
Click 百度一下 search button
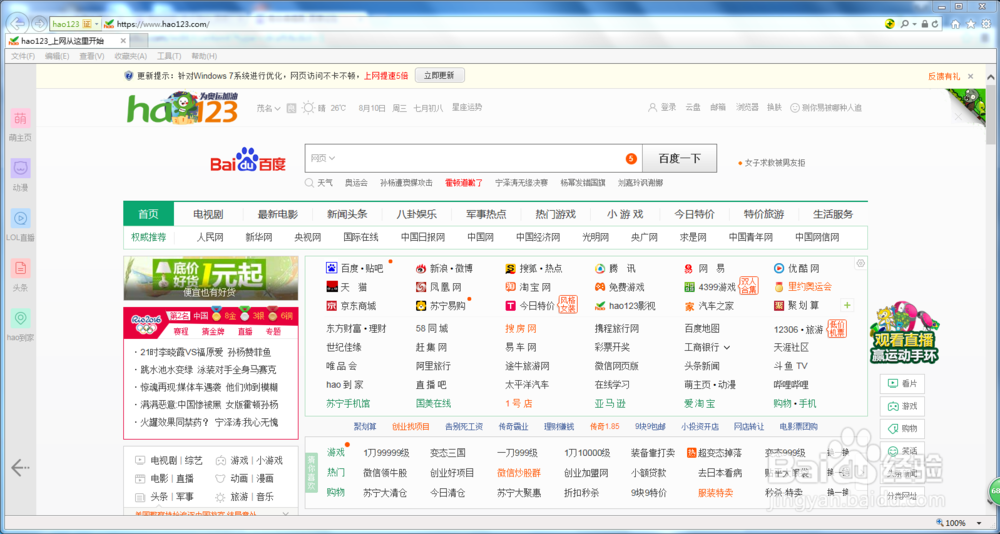pos(679,158)
